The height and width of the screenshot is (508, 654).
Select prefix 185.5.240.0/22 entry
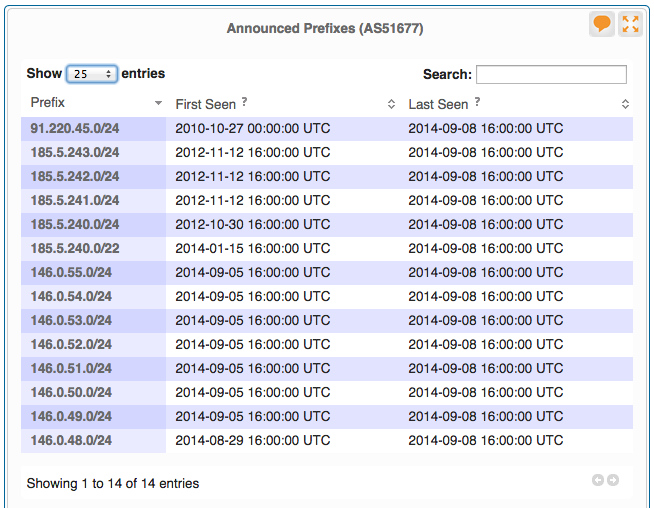tap(75, 249)
